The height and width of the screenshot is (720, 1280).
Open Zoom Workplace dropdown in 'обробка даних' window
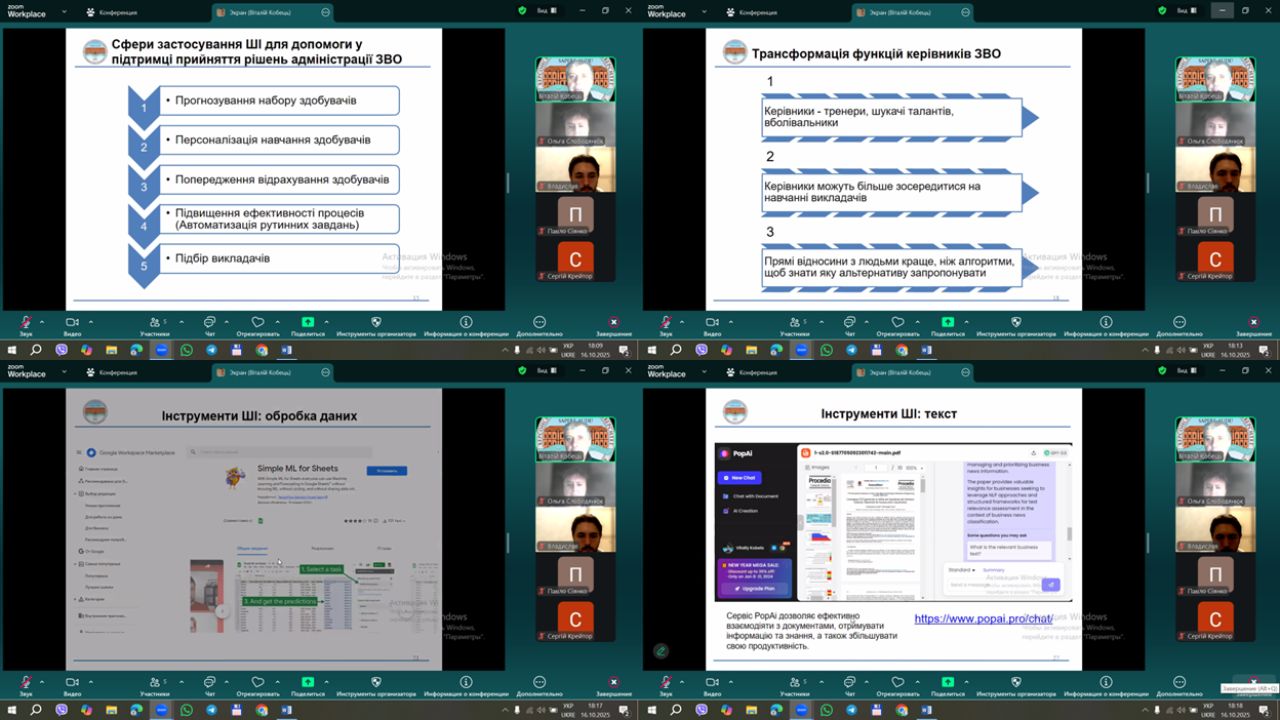[64, 372]
